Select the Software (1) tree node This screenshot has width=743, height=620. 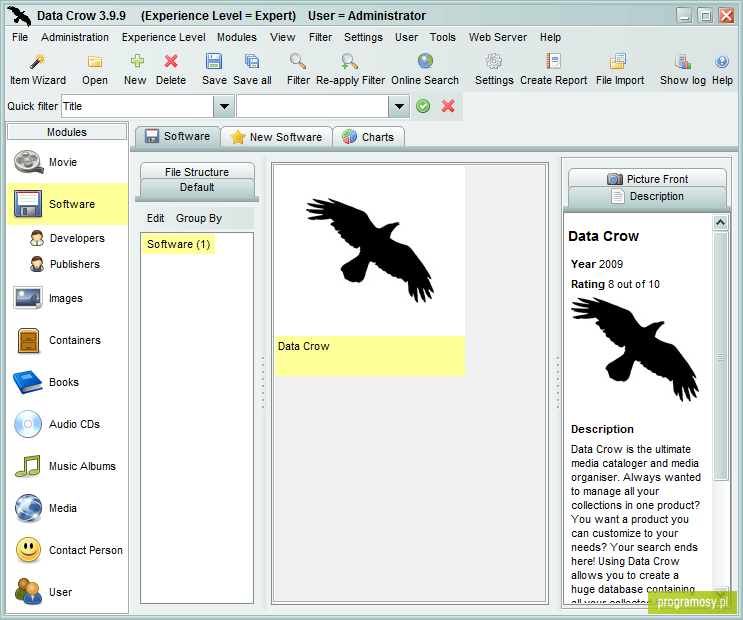pyautogui.click(x=179, y=244)
